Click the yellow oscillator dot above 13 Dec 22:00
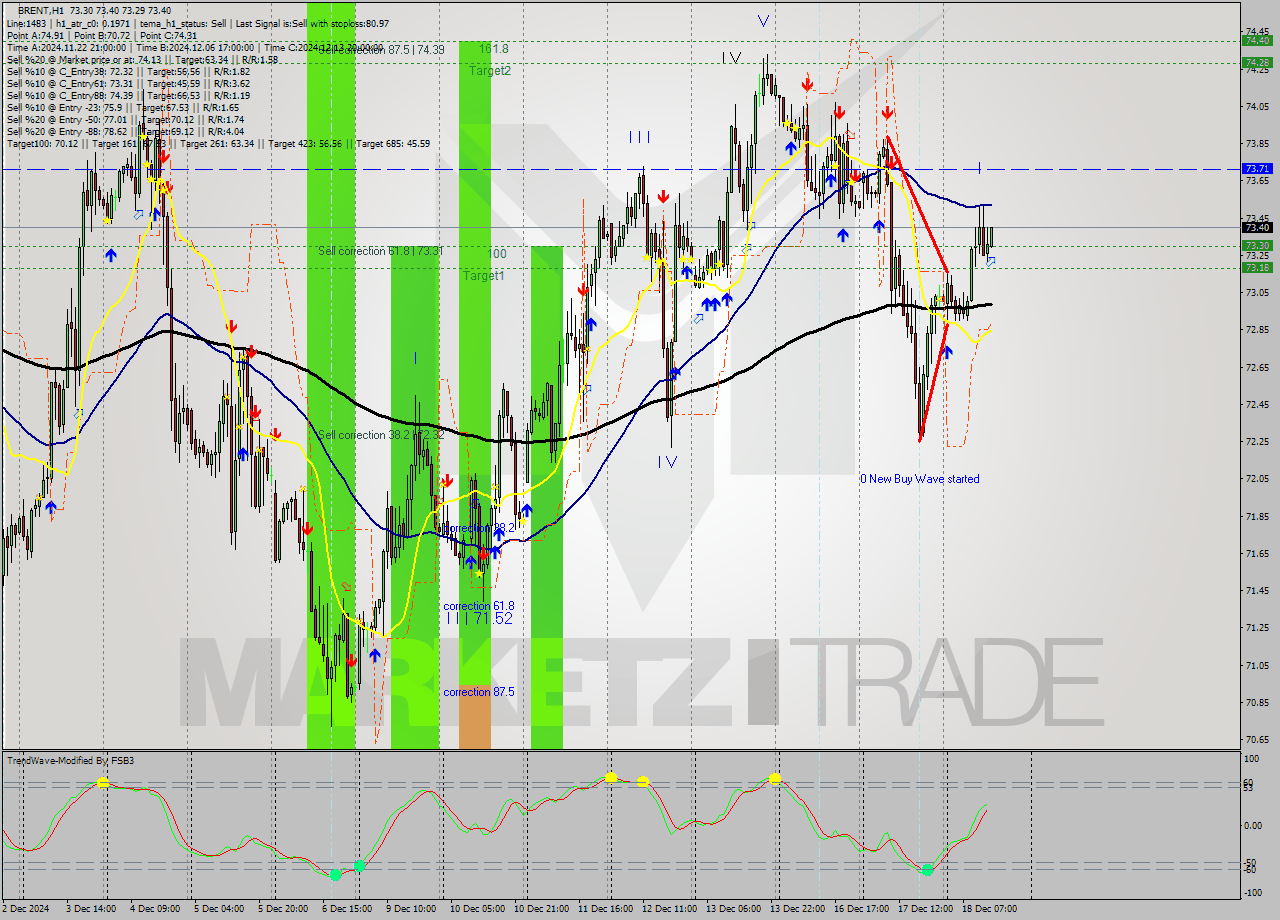This screenshot has height=920, width=1280. pyautogui.click(x=775, y=778)
